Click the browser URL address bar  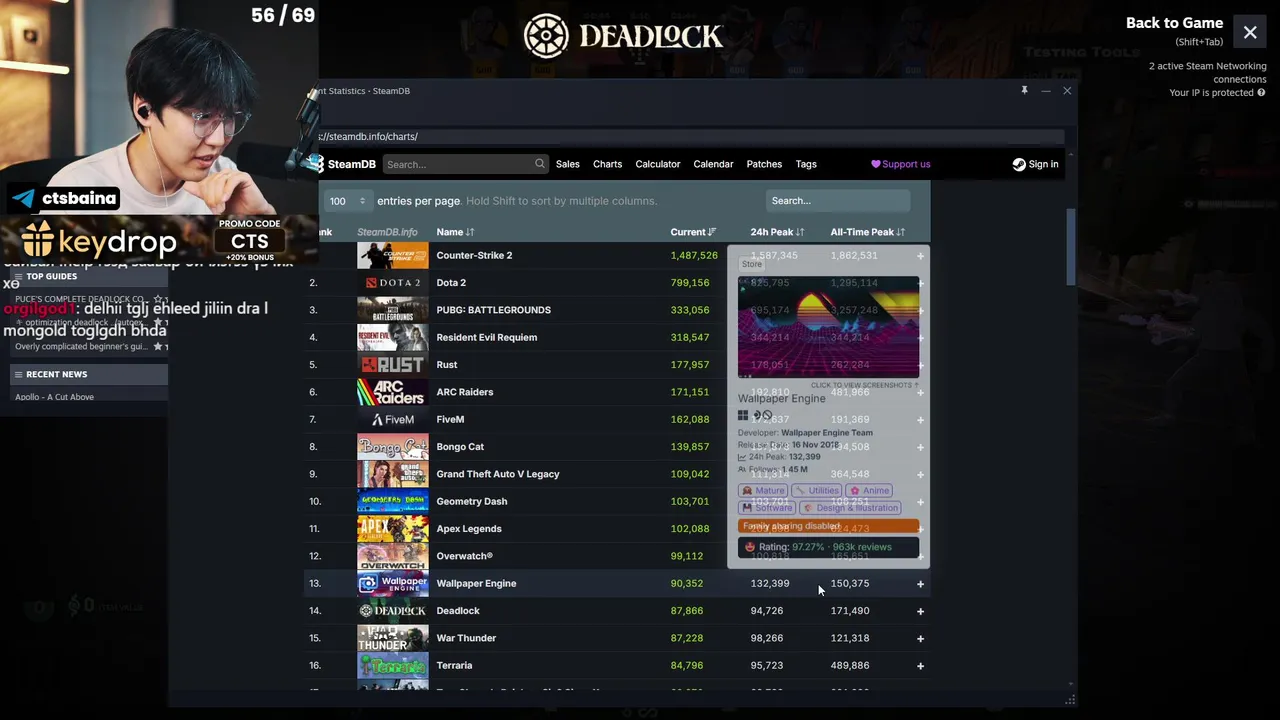click(x=690, y=137)
